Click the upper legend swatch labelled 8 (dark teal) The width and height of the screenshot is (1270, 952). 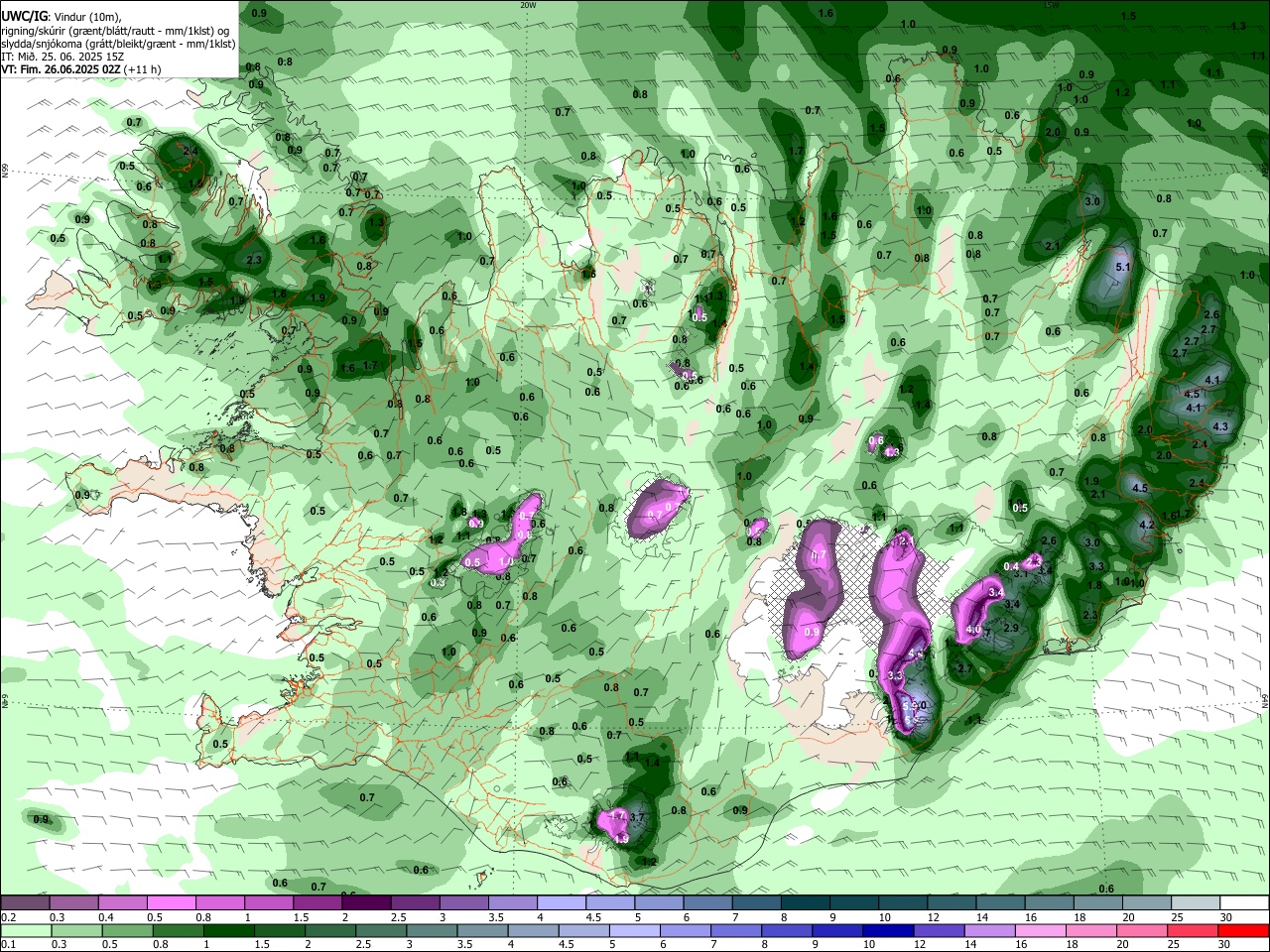coord(806,903)
